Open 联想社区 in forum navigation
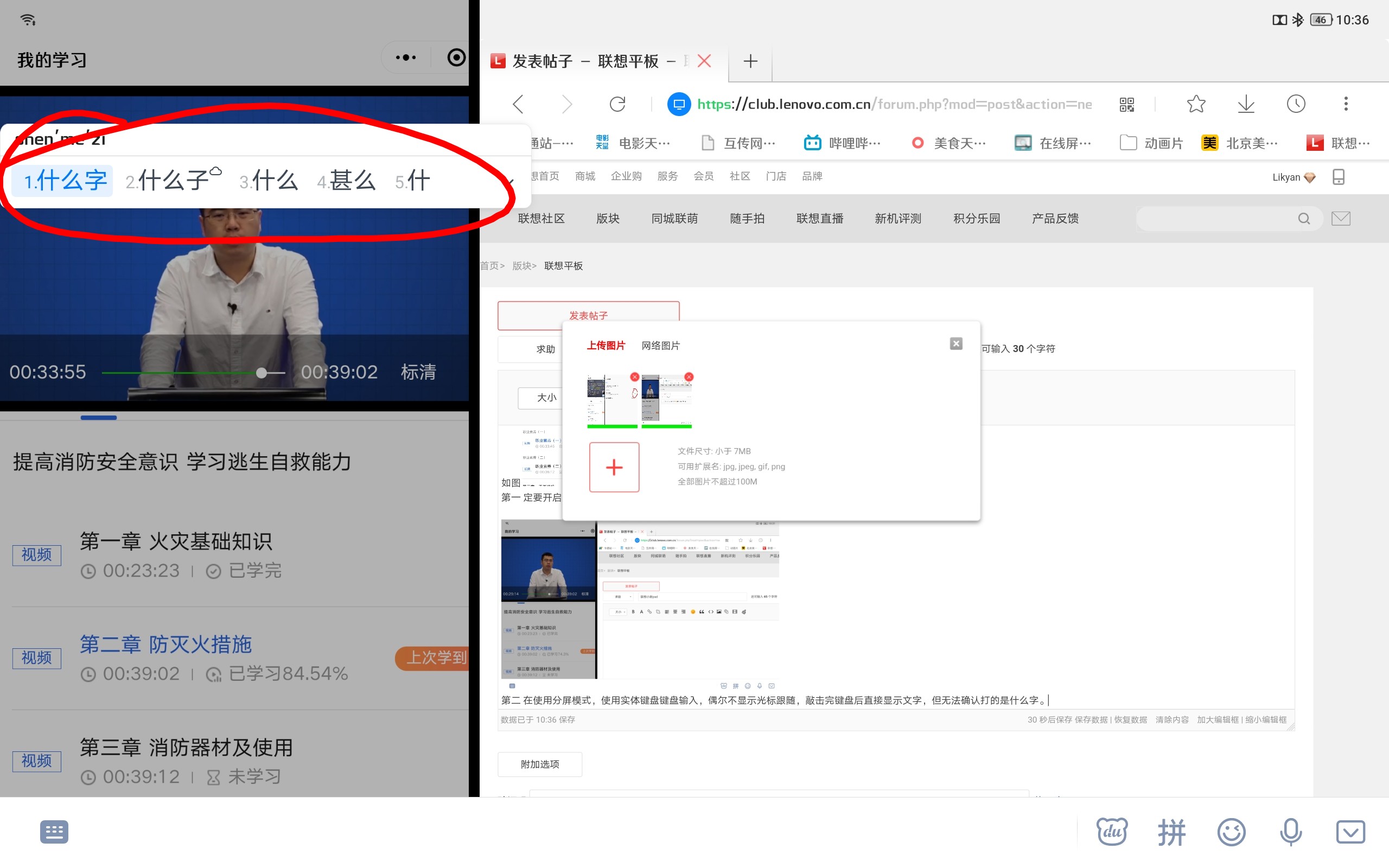 coord(541,219)
